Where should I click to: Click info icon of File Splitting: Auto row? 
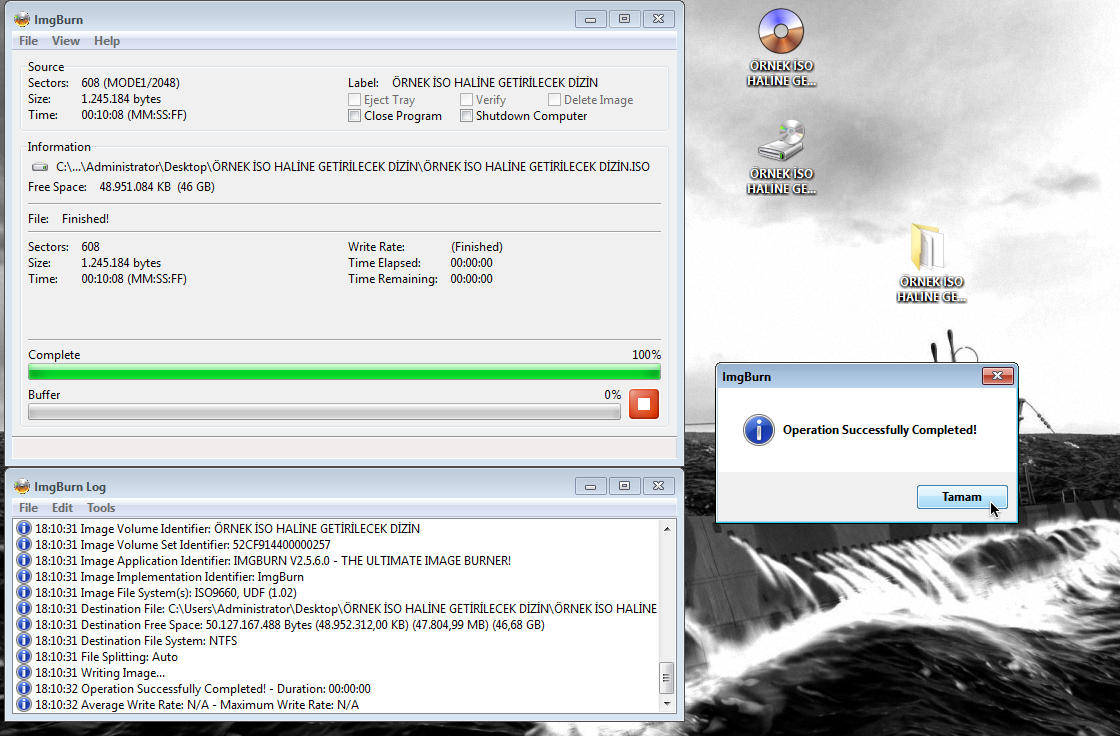pos(24,656)
